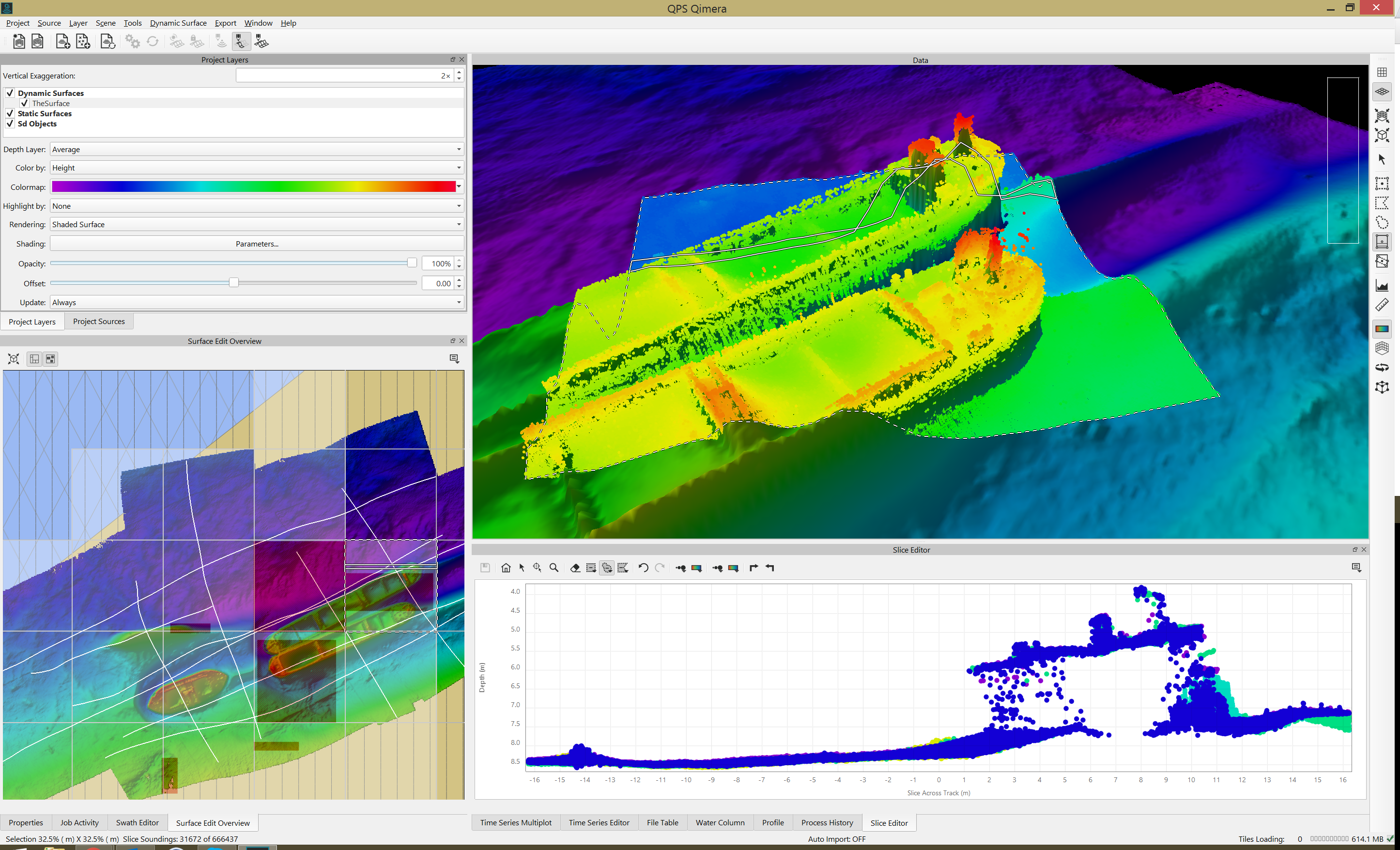Toggle the Static Surfaces checkbox
Image resolution: width=1400 pixels, height=850 pixels.
[10, 114]
